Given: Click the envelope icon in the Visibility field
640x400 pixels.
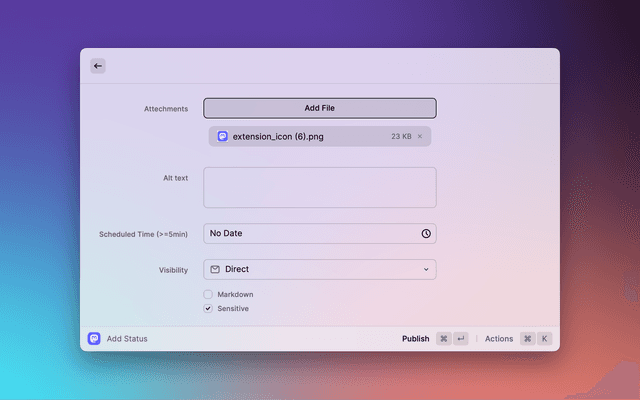Looking at the screenshot, I should coord(215,269).
